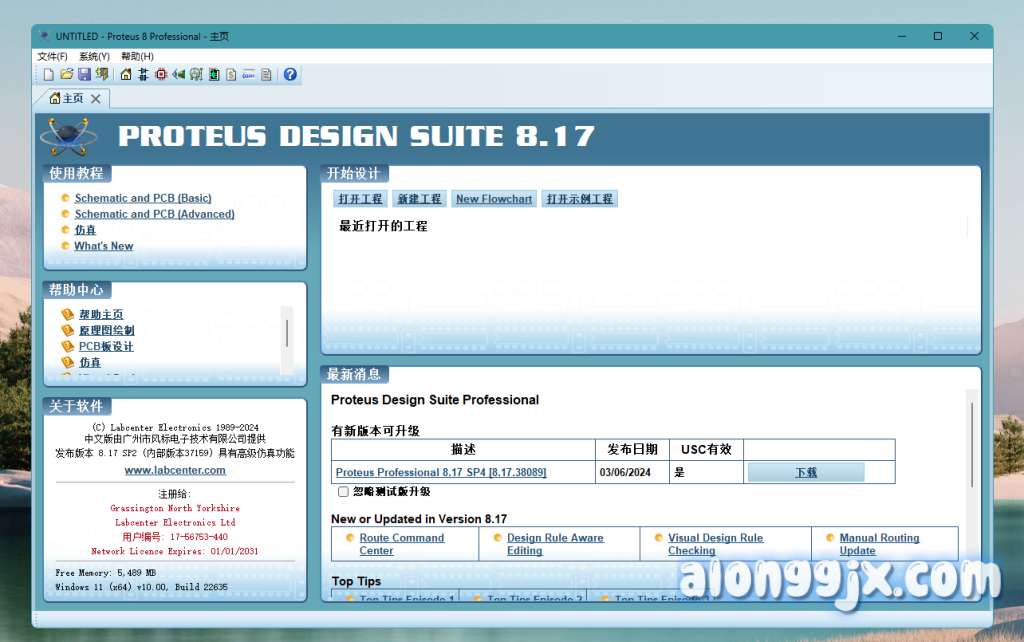The image size is (1024, 642).
Task: Click the 帮助中心 panel scrollbar
Action: pos(287,333)
